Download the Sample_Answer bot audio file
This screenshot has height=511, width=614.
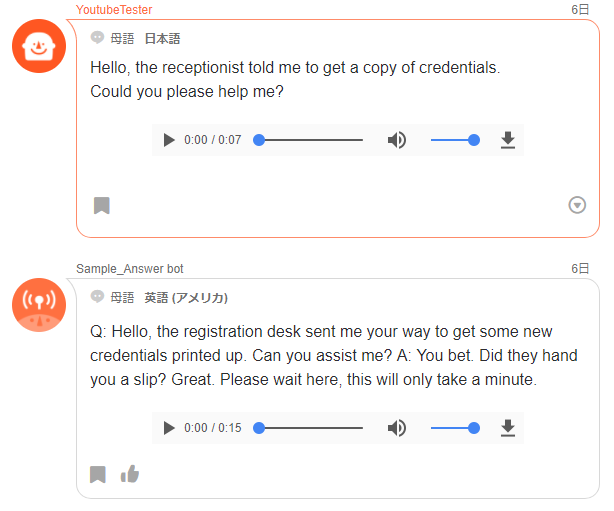[x=507, y=428]
